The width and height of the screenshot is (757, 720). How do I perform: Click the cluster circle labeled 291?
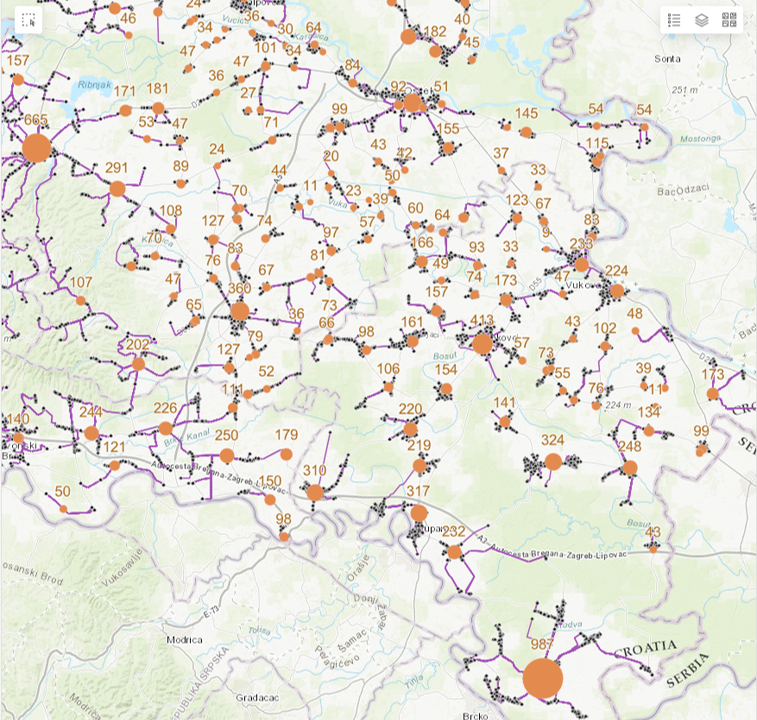point(117,189)
